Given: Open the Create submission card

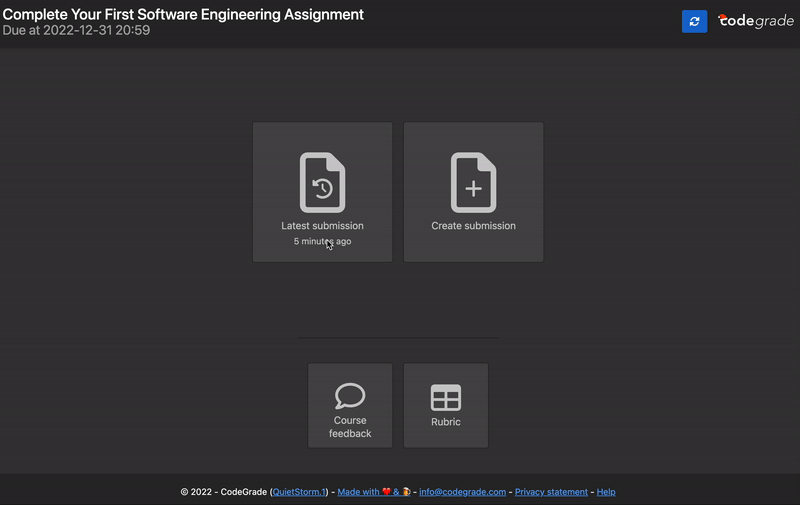Looking at the screenshot, I should pos(473,192).
